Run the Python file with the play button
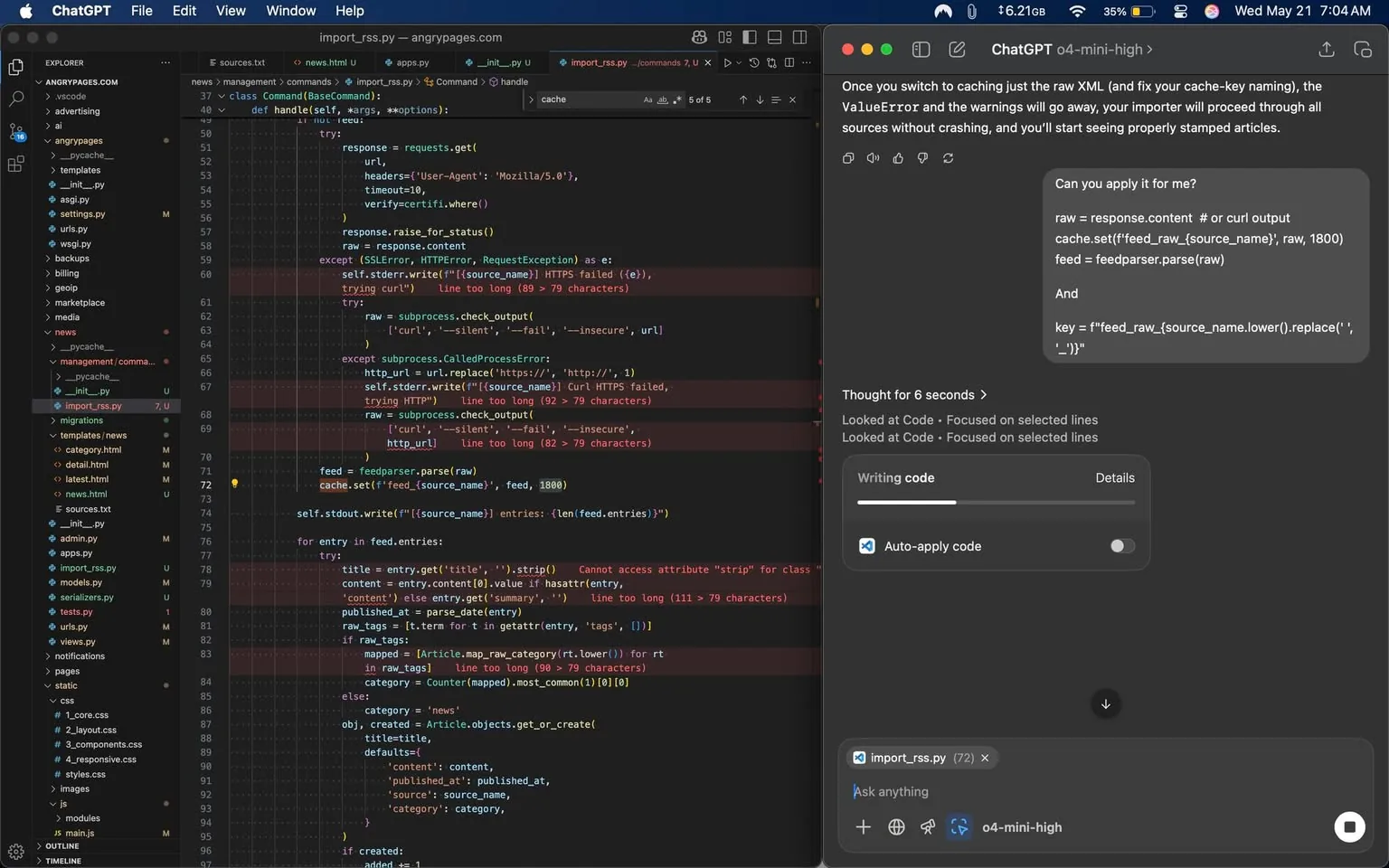 727,62
